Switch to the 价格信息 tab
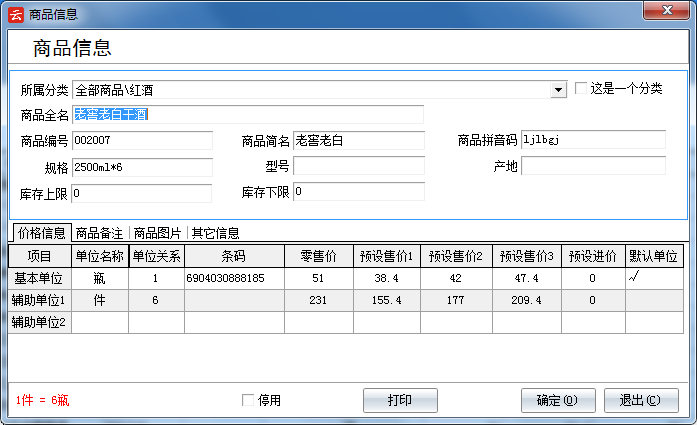The image size is (697, 425). point(42,233)
